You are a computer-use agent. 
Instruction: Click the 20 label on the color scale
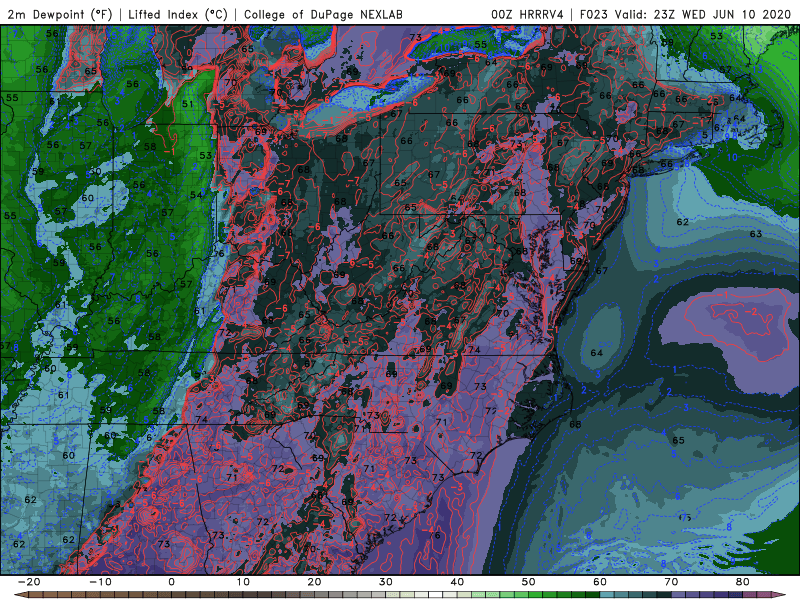[x=314, y=582]
